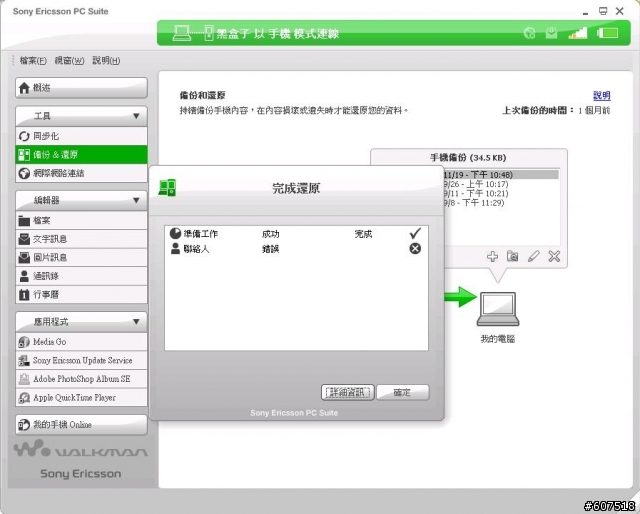Select 聯絡人 row in restore list

296,249
